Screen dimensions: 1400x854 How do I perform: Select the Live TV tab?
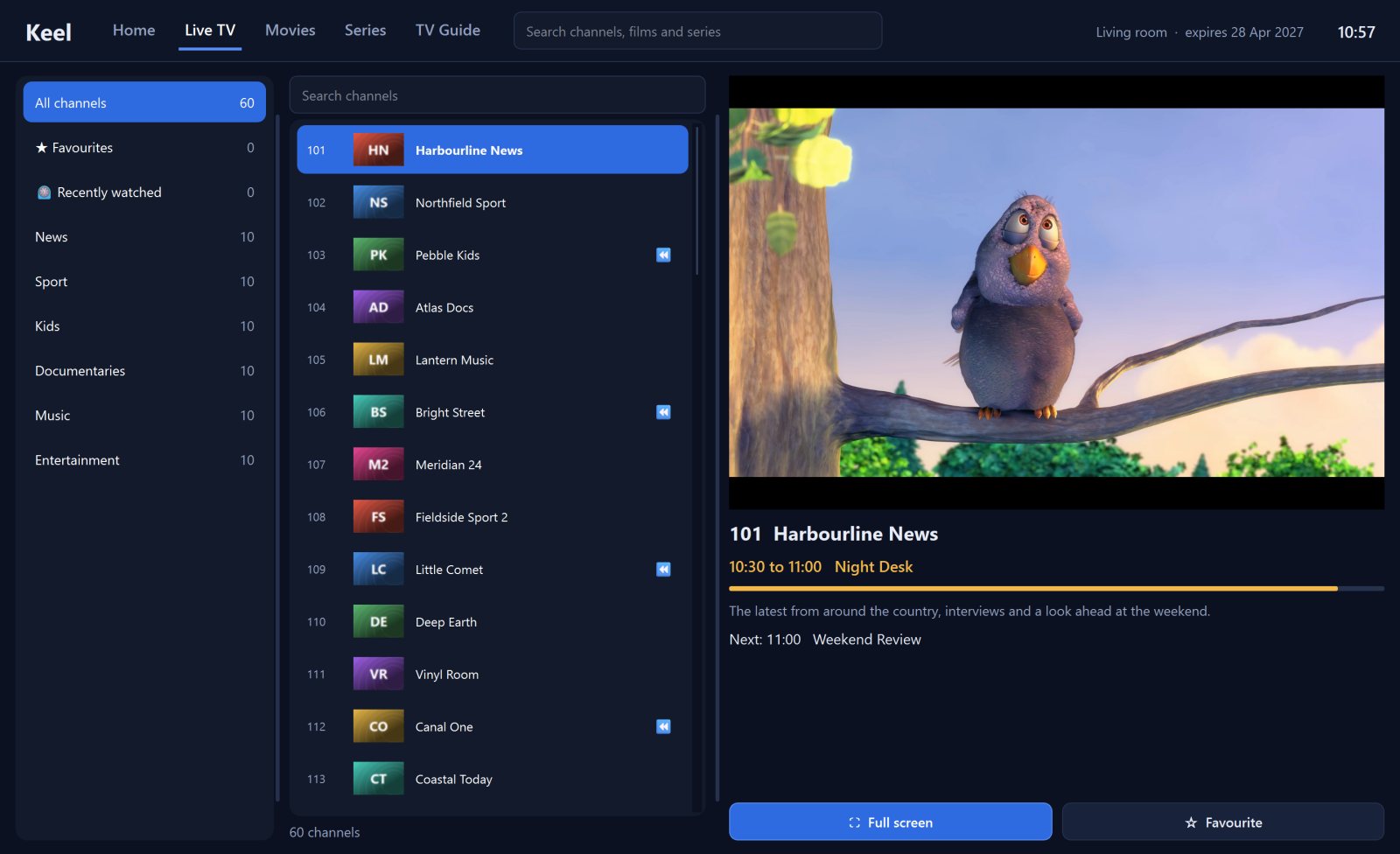pyautogui.click(x=210, y=31)
